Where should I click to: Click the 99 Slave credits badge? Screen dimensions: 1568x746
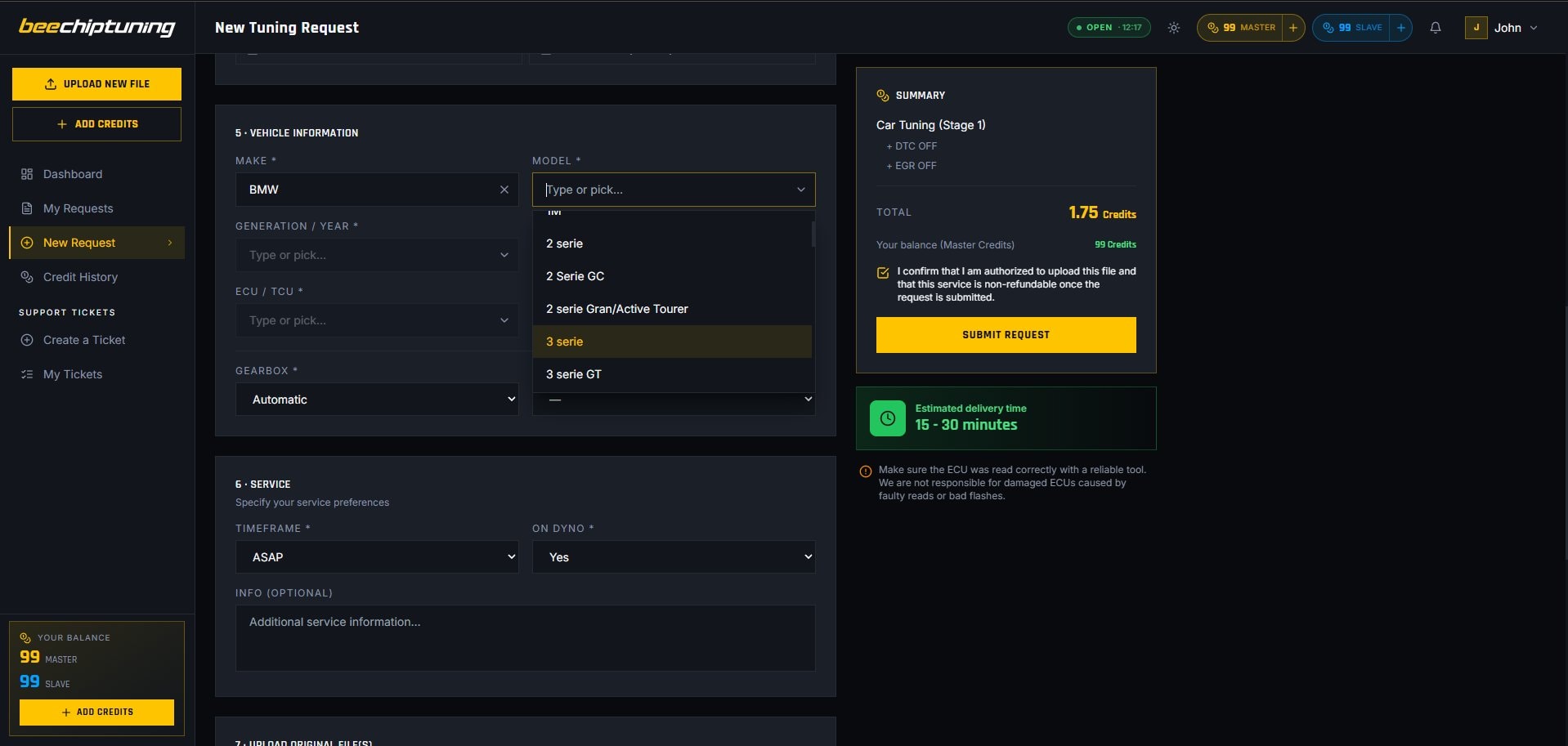1351,28
